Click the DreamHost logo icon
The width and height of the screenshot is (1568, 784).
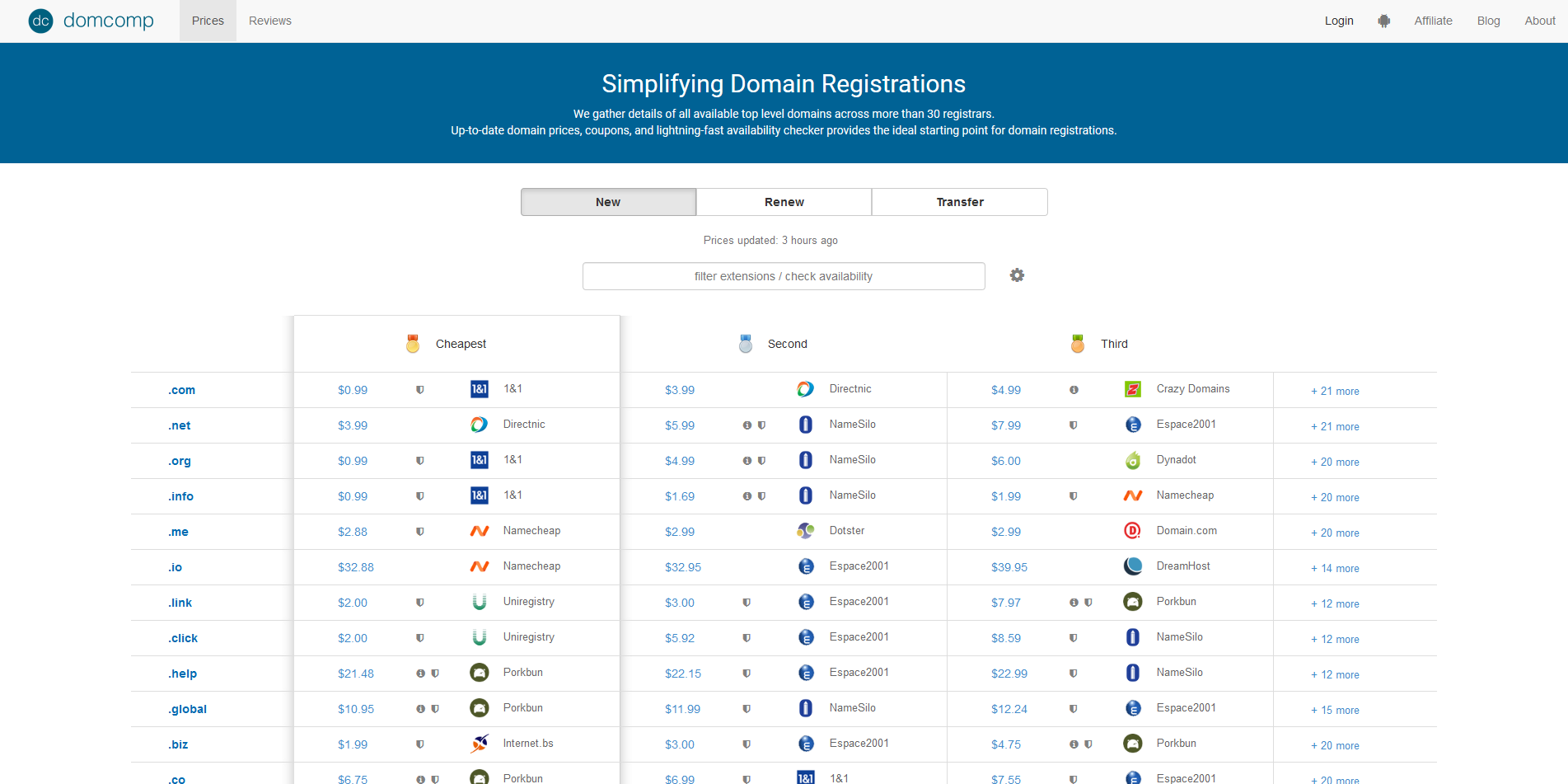(x=1133, y=566)
